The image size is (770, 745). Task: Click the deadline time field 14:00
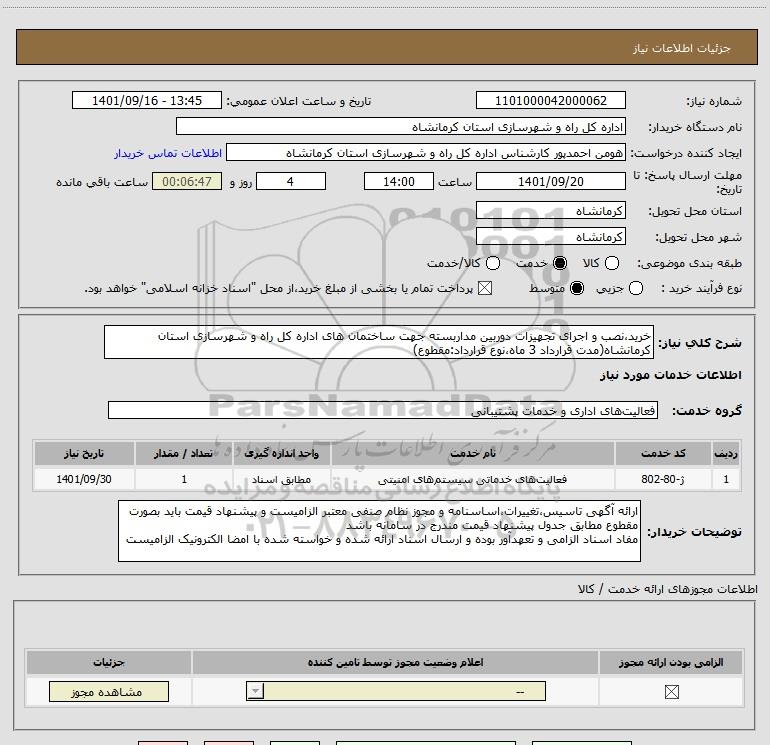coord(399,181)
